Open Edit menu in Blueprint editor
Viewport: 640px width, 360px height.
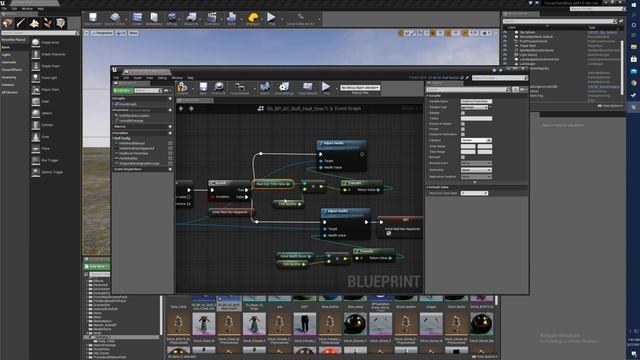pos(126,78)
